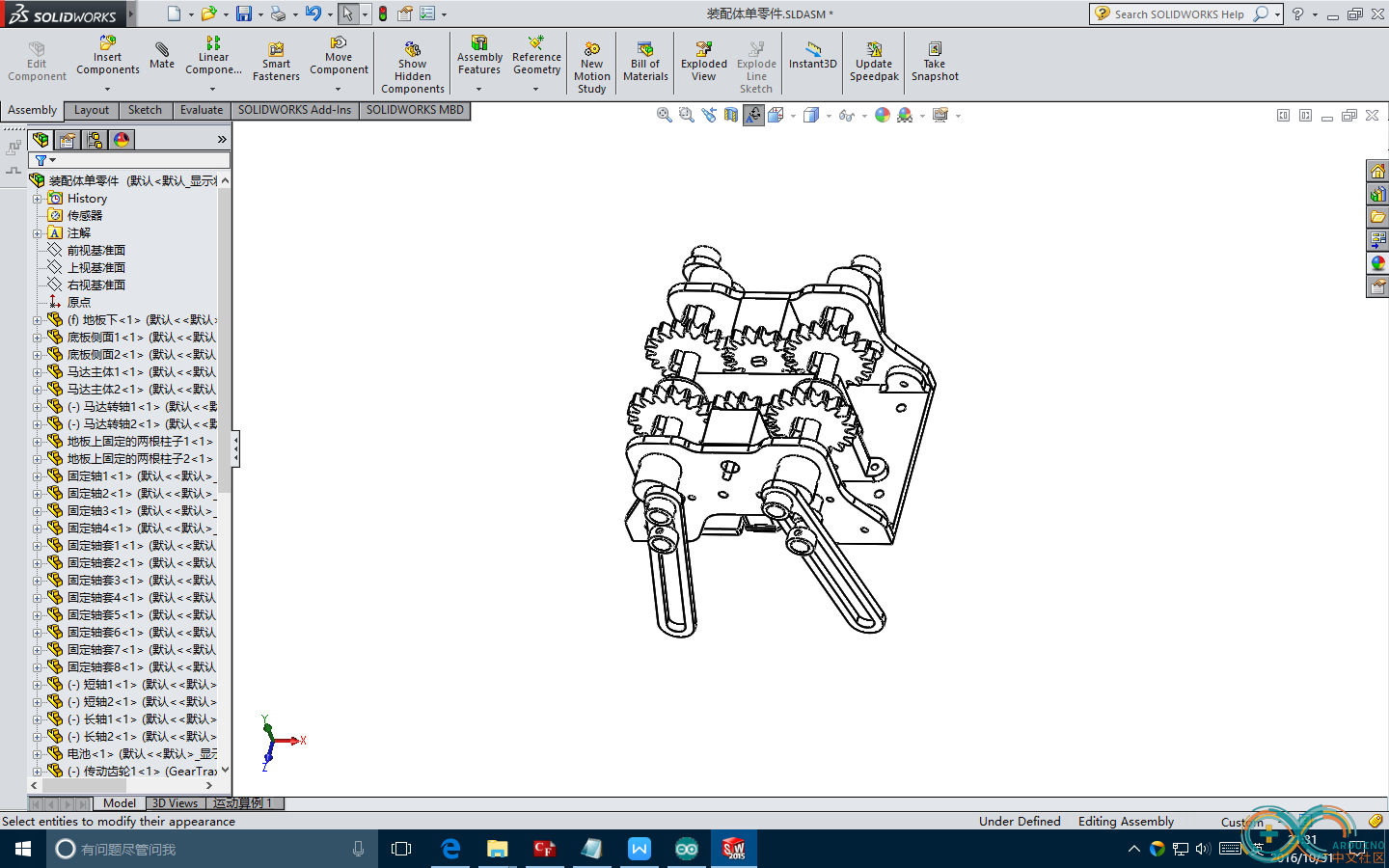The height and width of the screenshot is (868, 1389).
Task: Toggle the selection pointer tool
Action: point(347,14)
